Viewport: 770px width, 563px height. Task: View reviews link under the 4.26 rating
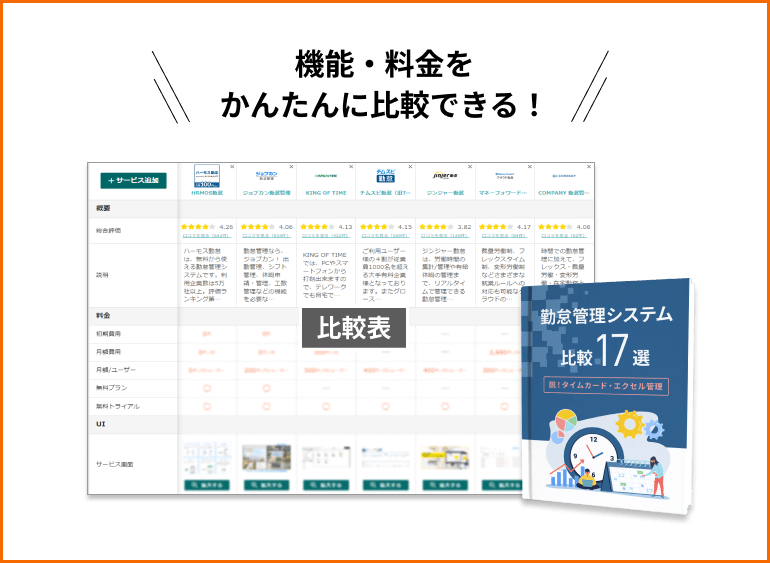(x=207, y=236)
